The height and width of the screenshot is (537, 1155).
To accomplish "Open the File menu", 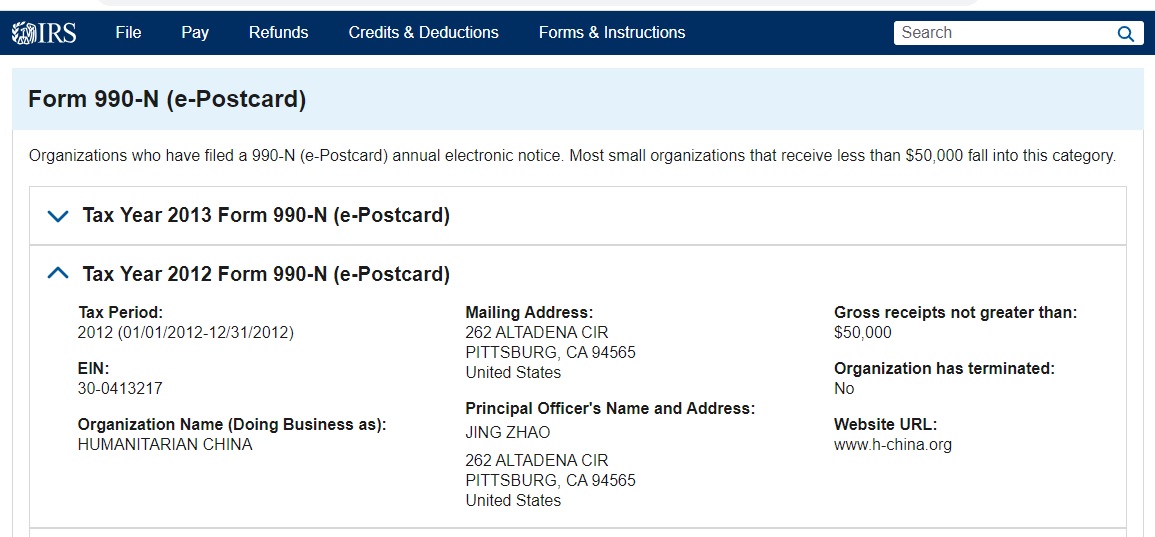I will 128,33.
